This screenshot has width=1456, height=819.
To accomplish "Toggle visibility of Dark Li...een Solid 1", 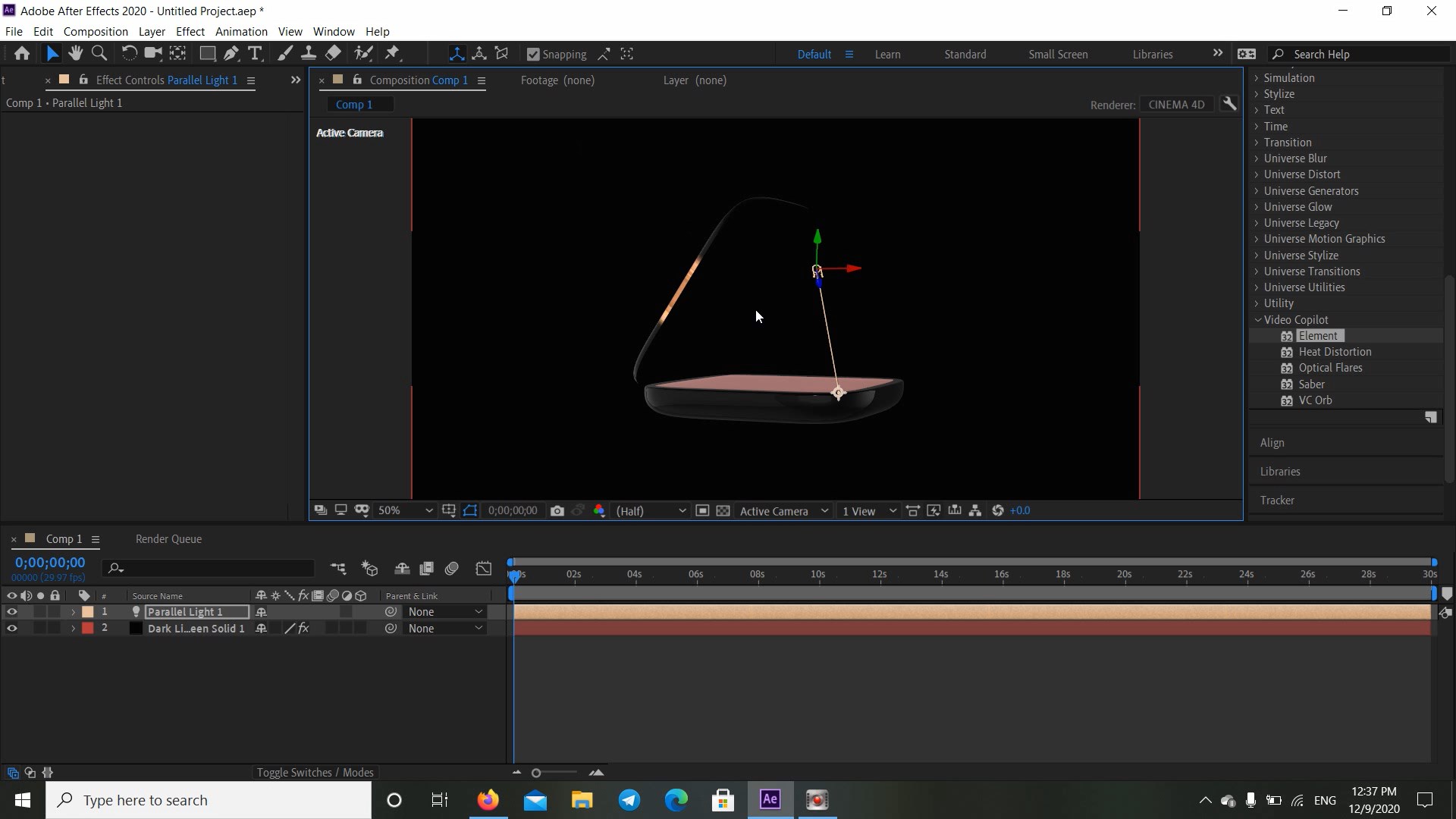I will click(10, 628).
